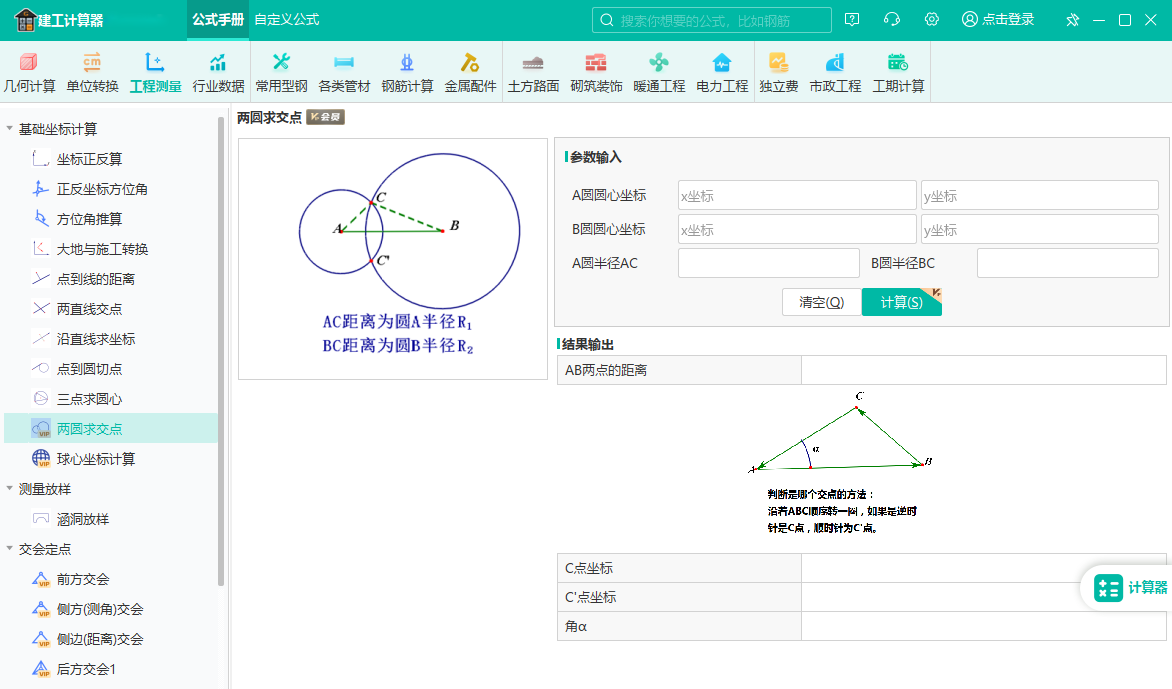
Task: Select 三点求圆心 in the sidebar list
Action: tap(89, 399)
